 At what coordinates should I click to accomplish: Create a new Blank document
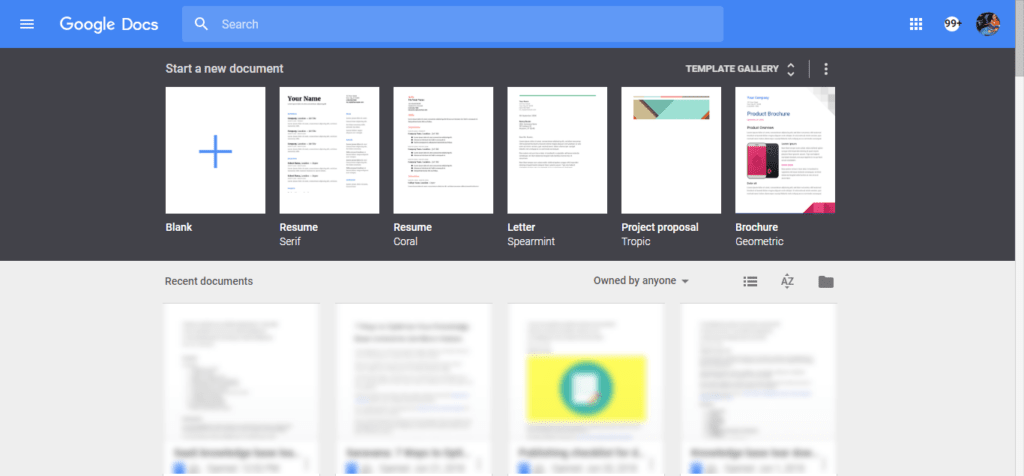[215, 150]
